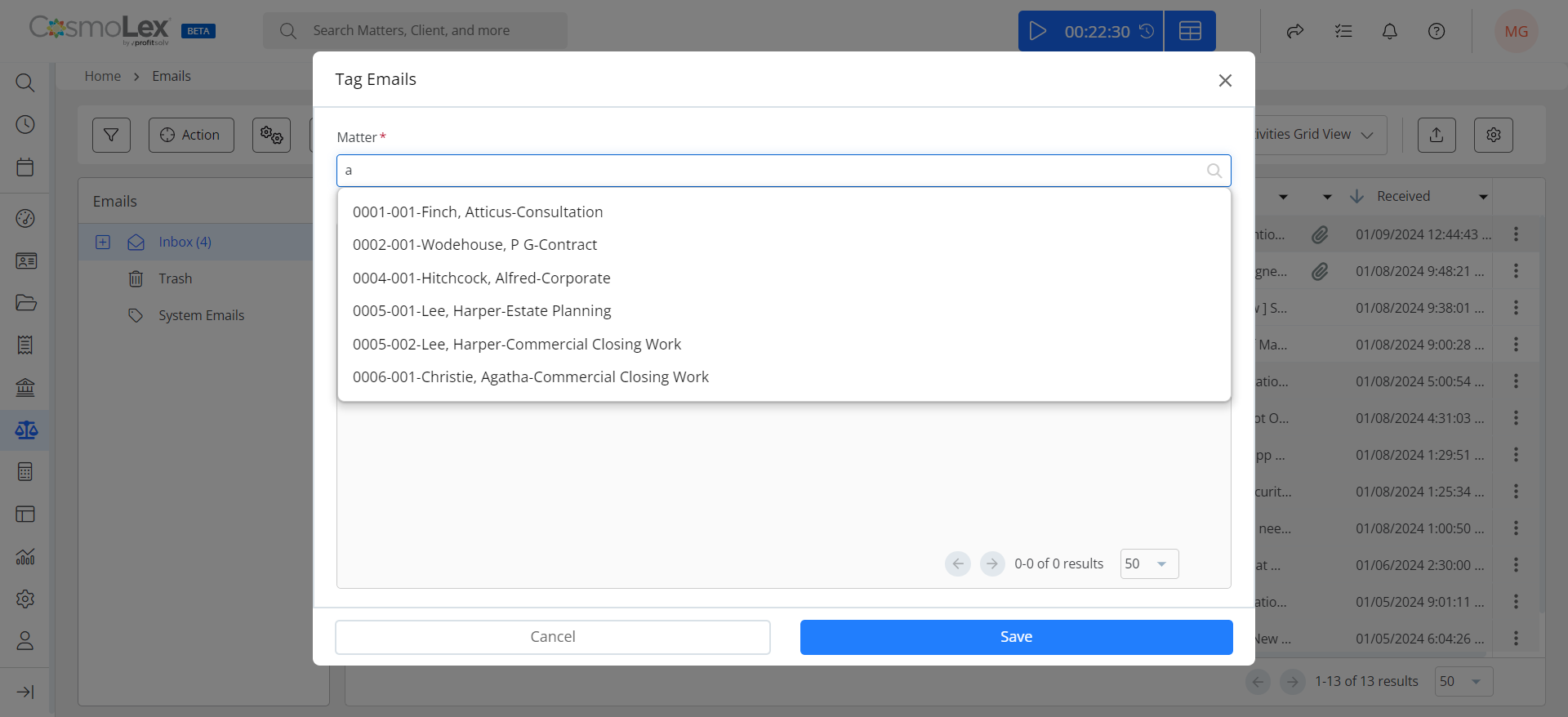The height and width of the screenshot is (717, 1568).
Task: Click the Cancel button
Action: point(553,637)
